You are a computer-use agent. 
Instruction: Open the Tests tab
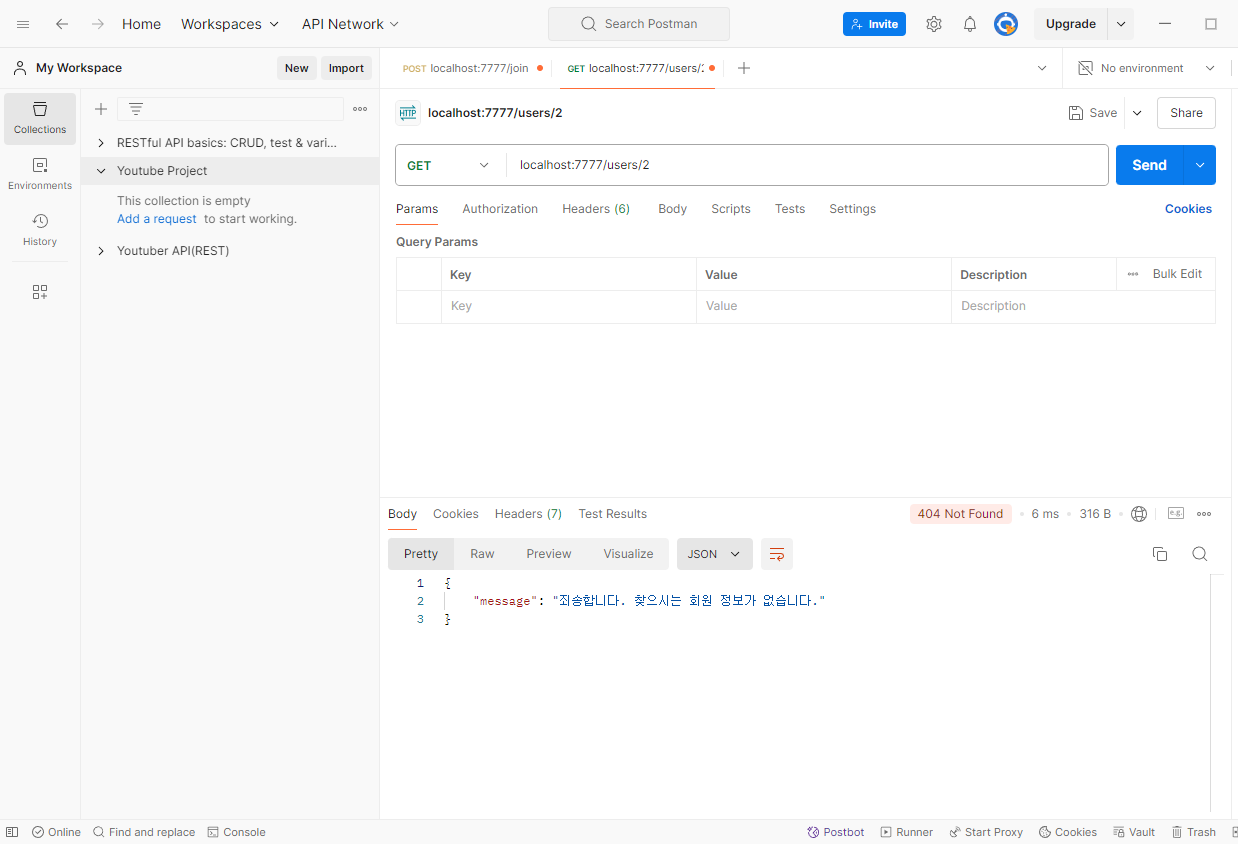pyautogui.click(x=790, y=209)
